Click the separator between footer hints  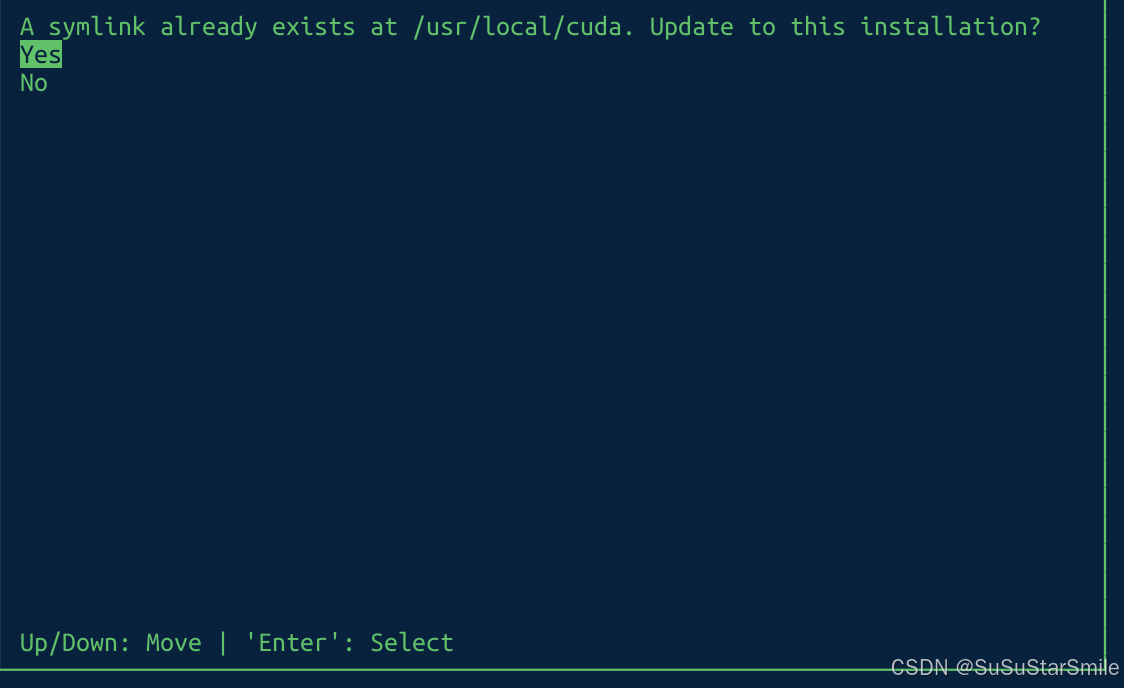tap(222, 642)
